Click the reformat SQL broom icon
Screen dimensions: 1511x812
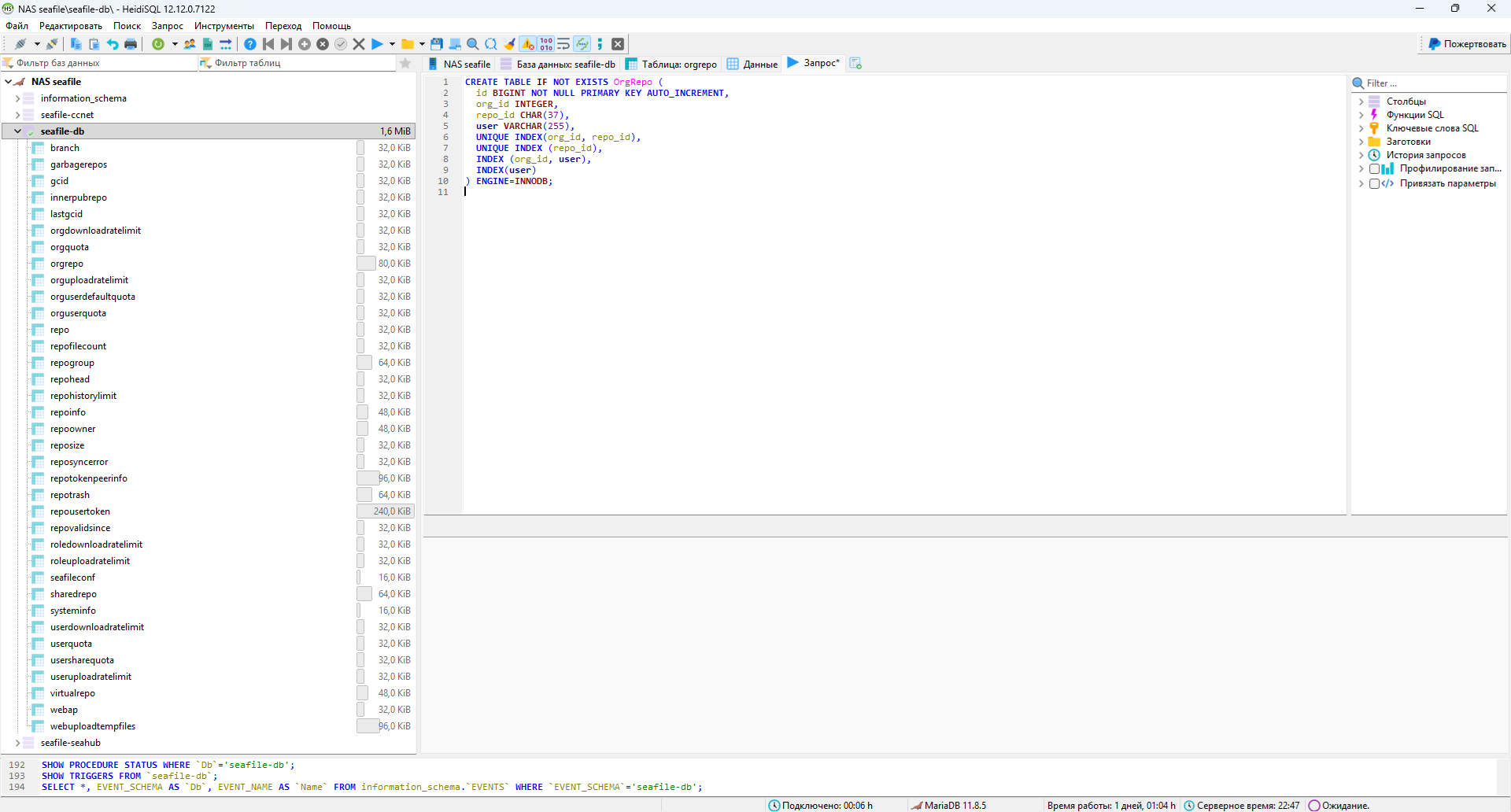pyautogui.click(x=509, y=44)
